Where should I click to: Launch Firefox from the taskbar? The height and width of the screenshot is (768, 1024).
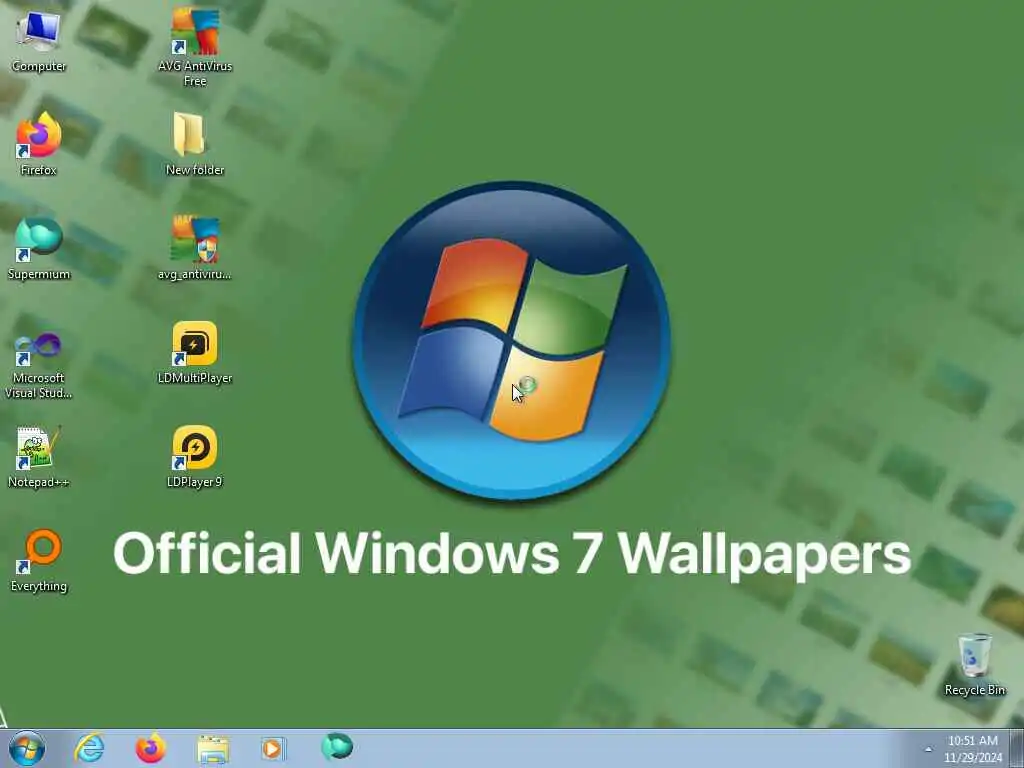[150, 748]
